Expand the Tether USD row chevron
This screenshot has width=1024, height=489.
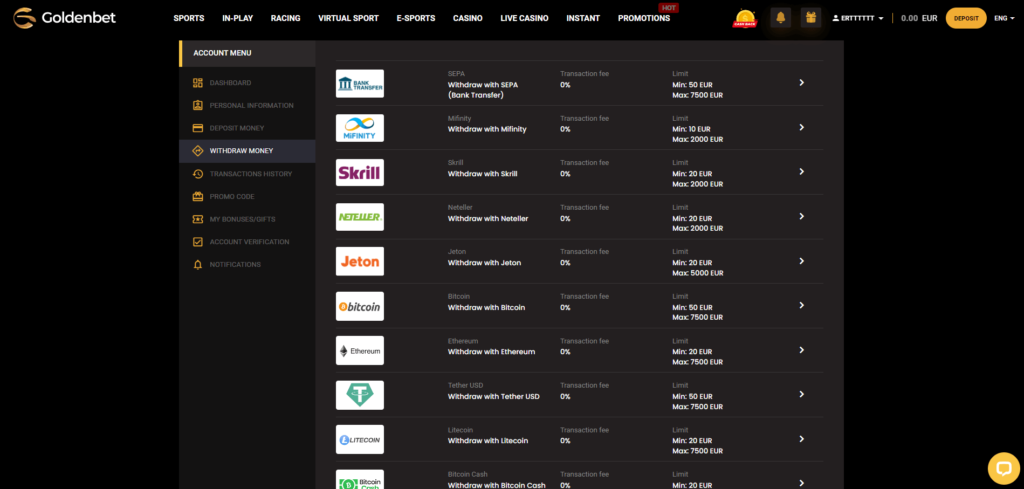click(802, 394)
